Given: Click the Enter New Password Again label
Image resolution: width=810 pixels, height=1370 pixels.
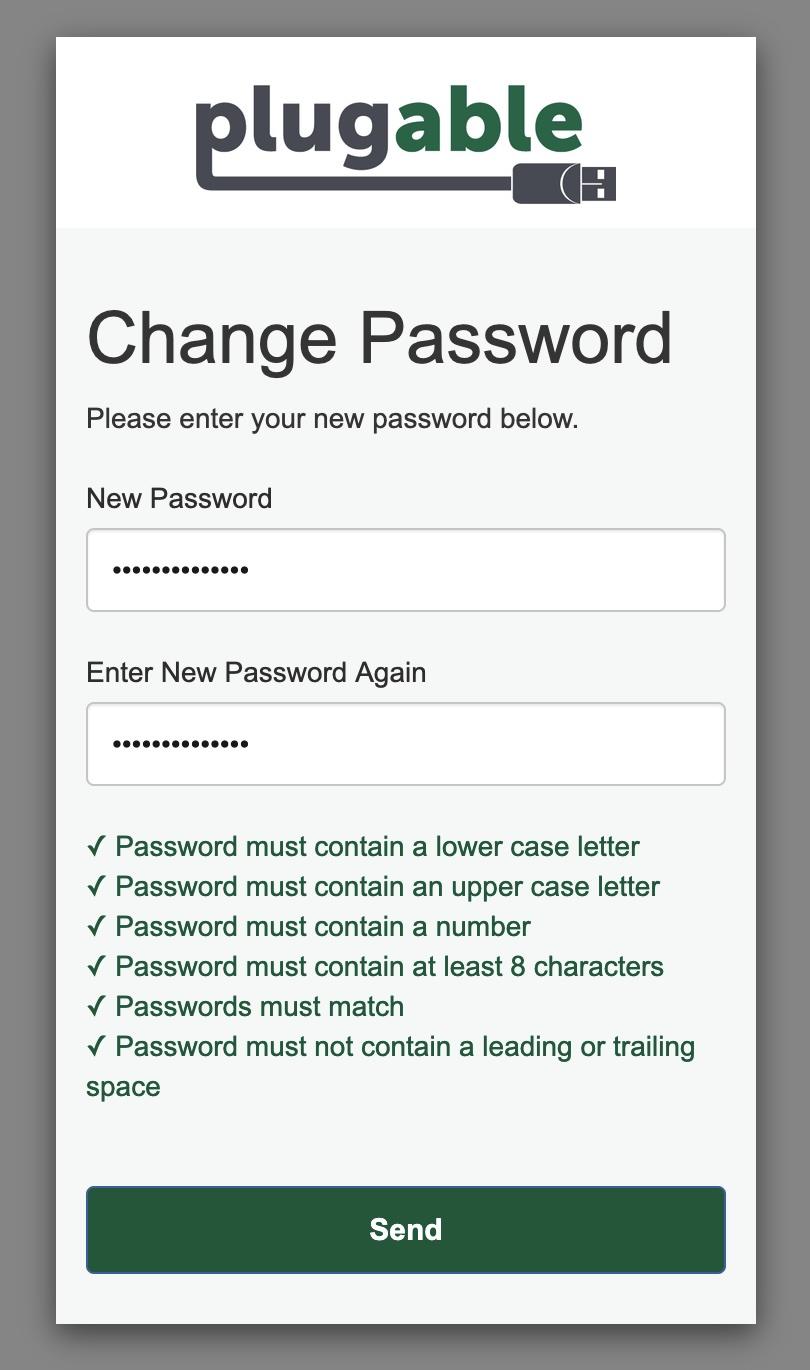Looking at the screenshot, I should 256,672.
